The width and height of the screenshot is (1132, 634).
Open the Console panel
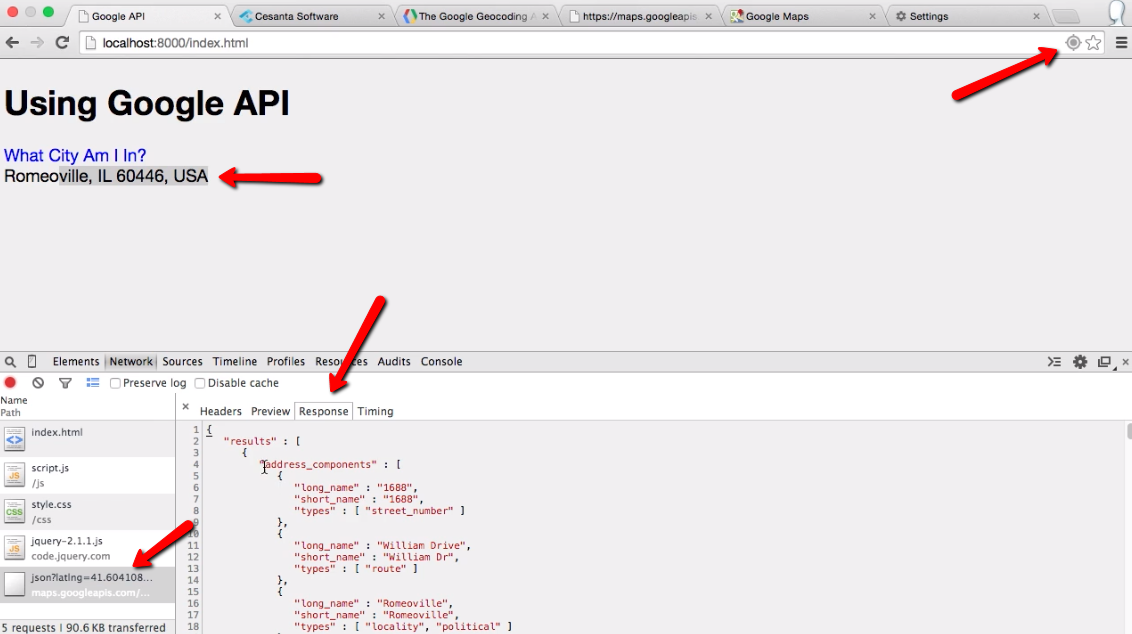pos(441,362)
